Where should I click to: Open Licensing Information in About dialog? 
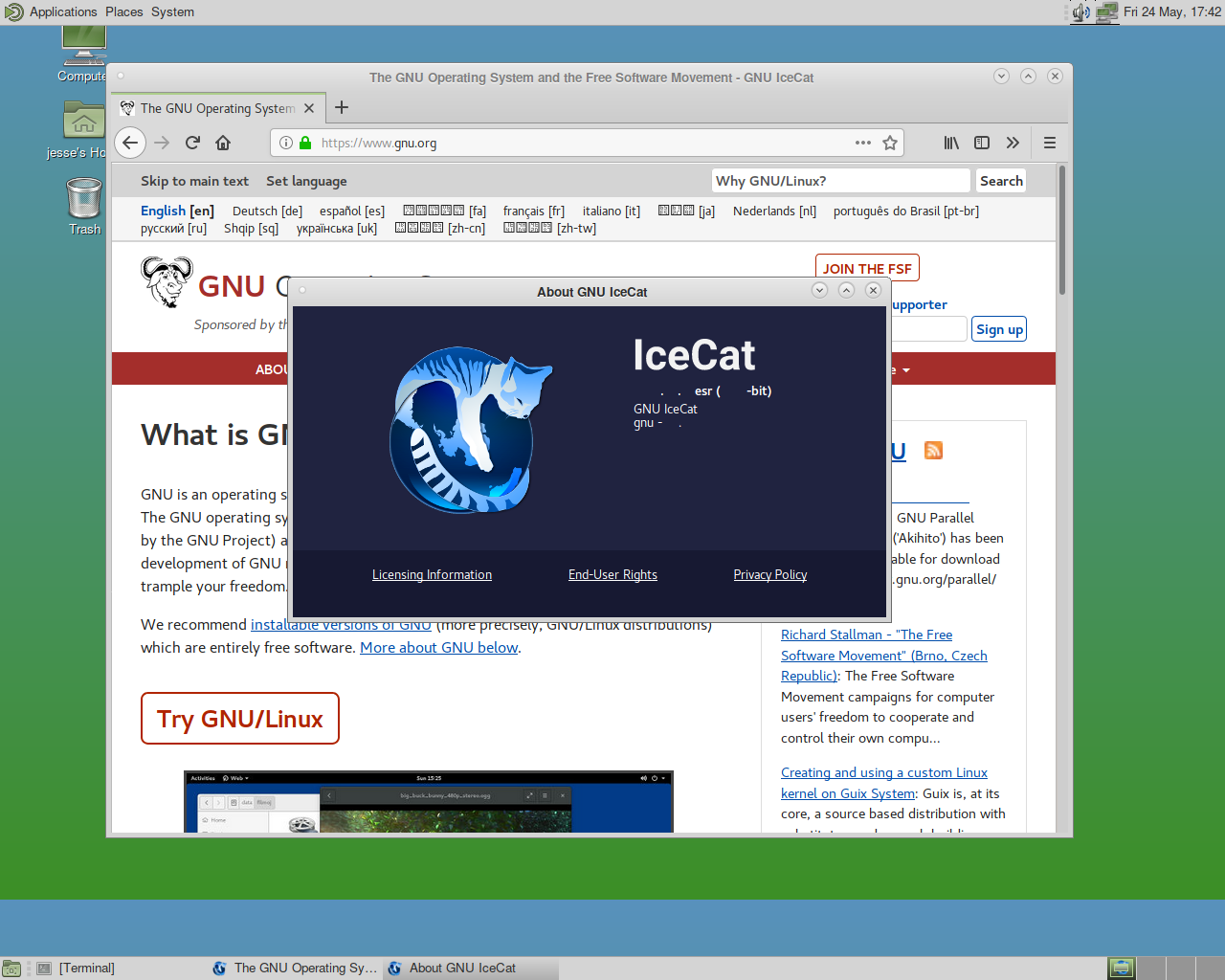[x=432, y=574]
